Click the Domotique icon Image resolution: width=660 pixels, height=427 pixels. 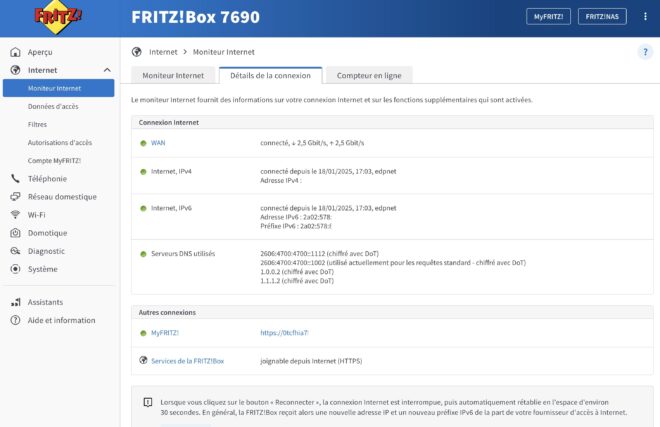click(x=15, y=233)
